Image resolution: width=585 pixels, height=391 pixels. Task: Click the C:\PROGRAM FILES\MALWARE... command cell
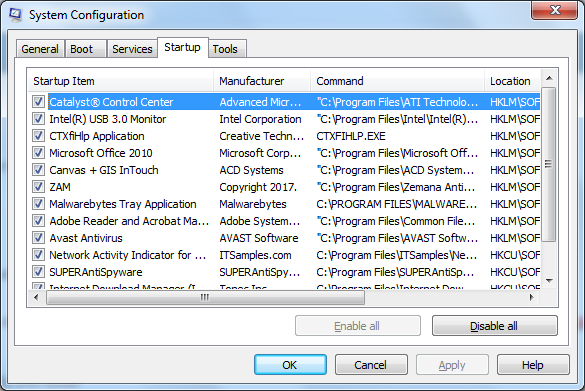click(x=397, y=204)
